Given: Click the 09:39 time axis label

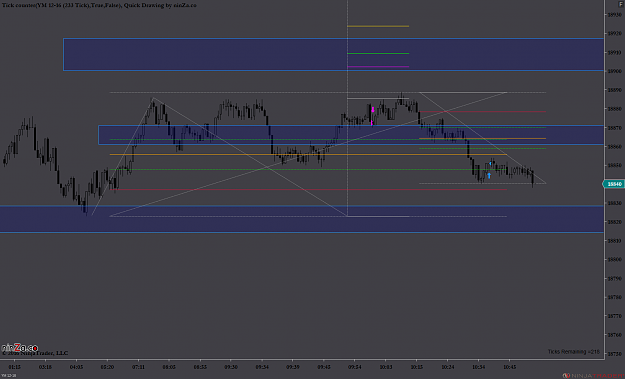Looking at the screenshot, I should pyautogui.click(x=293, y=366).
